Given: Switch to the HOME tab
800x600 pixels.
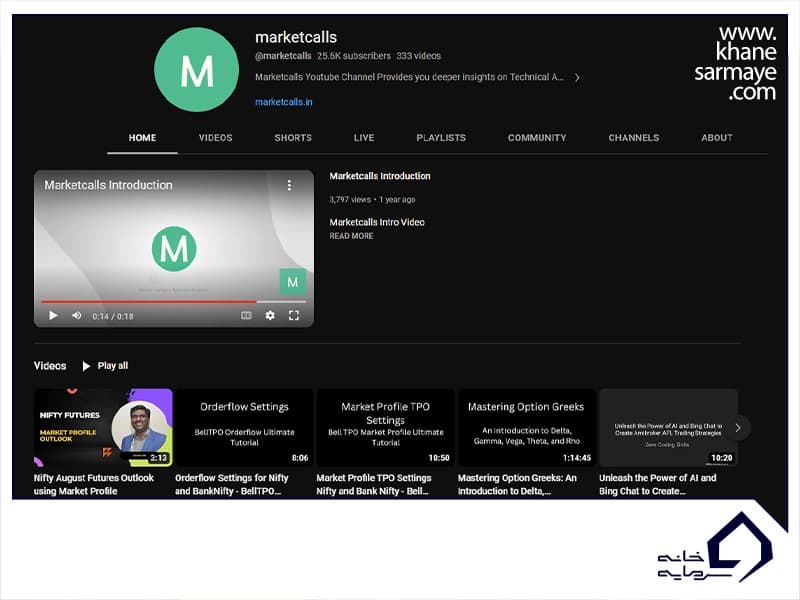Looking at the screenshot, I should tap(142, 138).
